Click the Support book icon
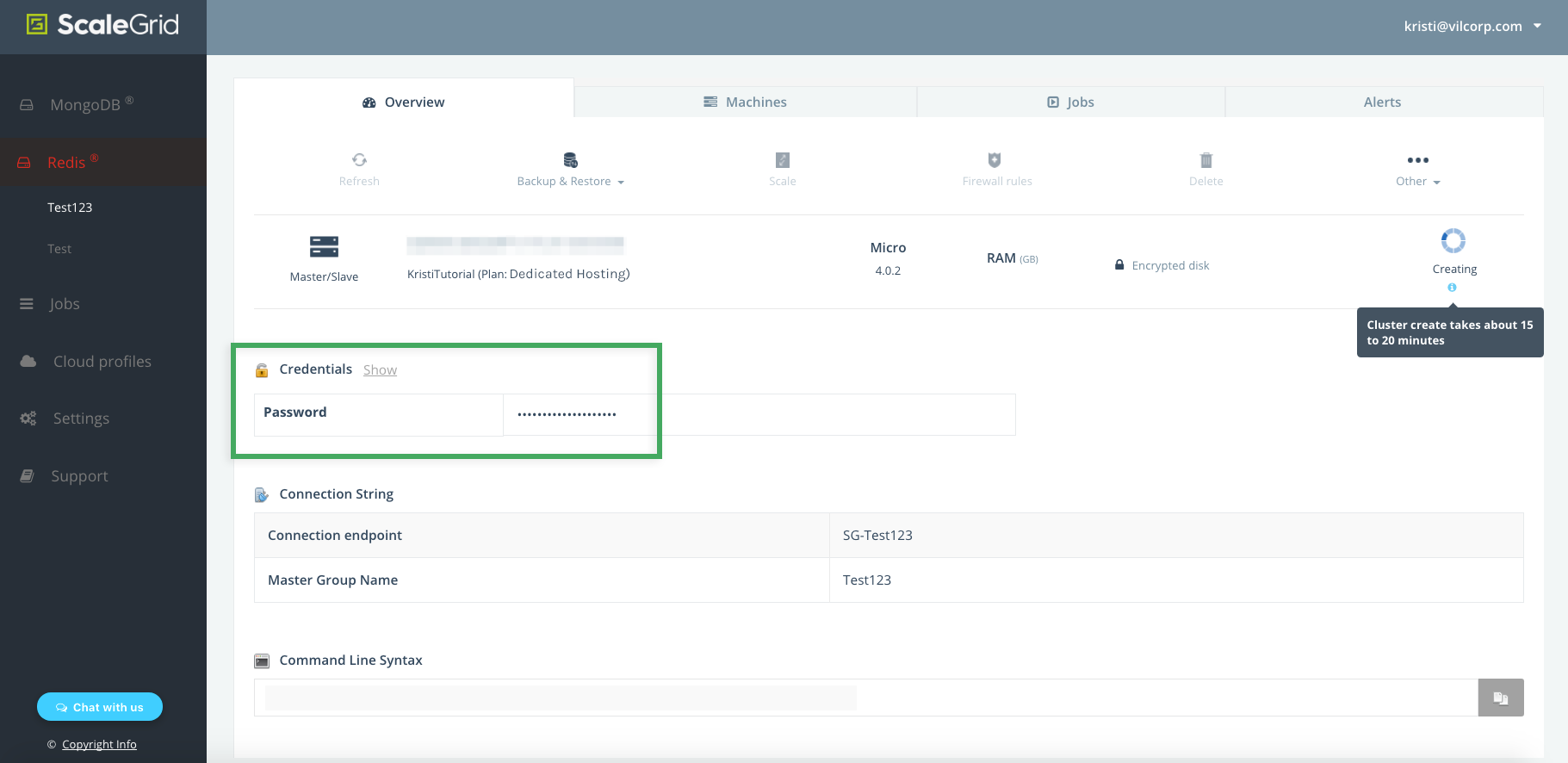Image resolution: width=1568 pixels, height=763 pixels. coord(27,475)
